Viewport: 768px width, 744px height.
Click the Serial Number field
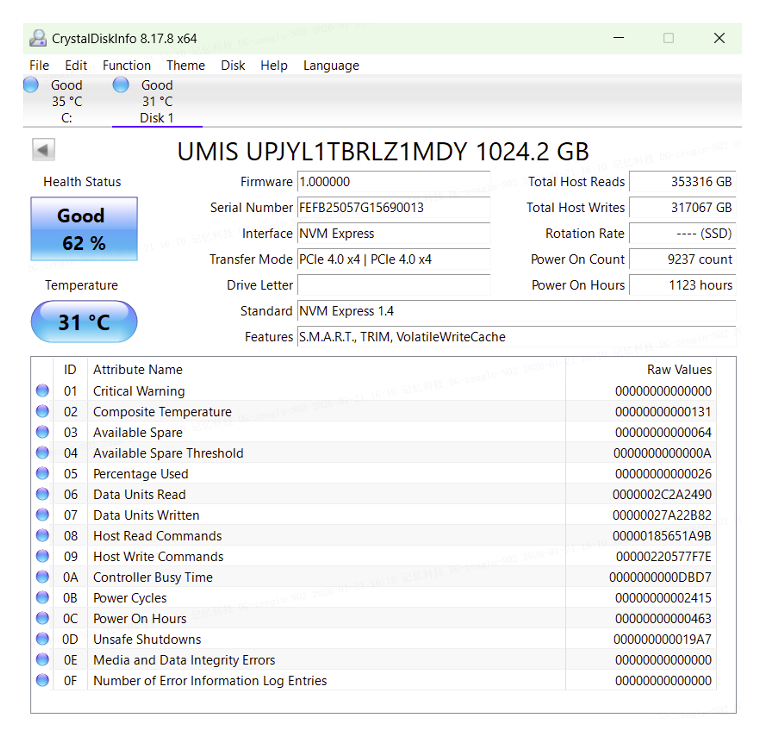point(393,208)
